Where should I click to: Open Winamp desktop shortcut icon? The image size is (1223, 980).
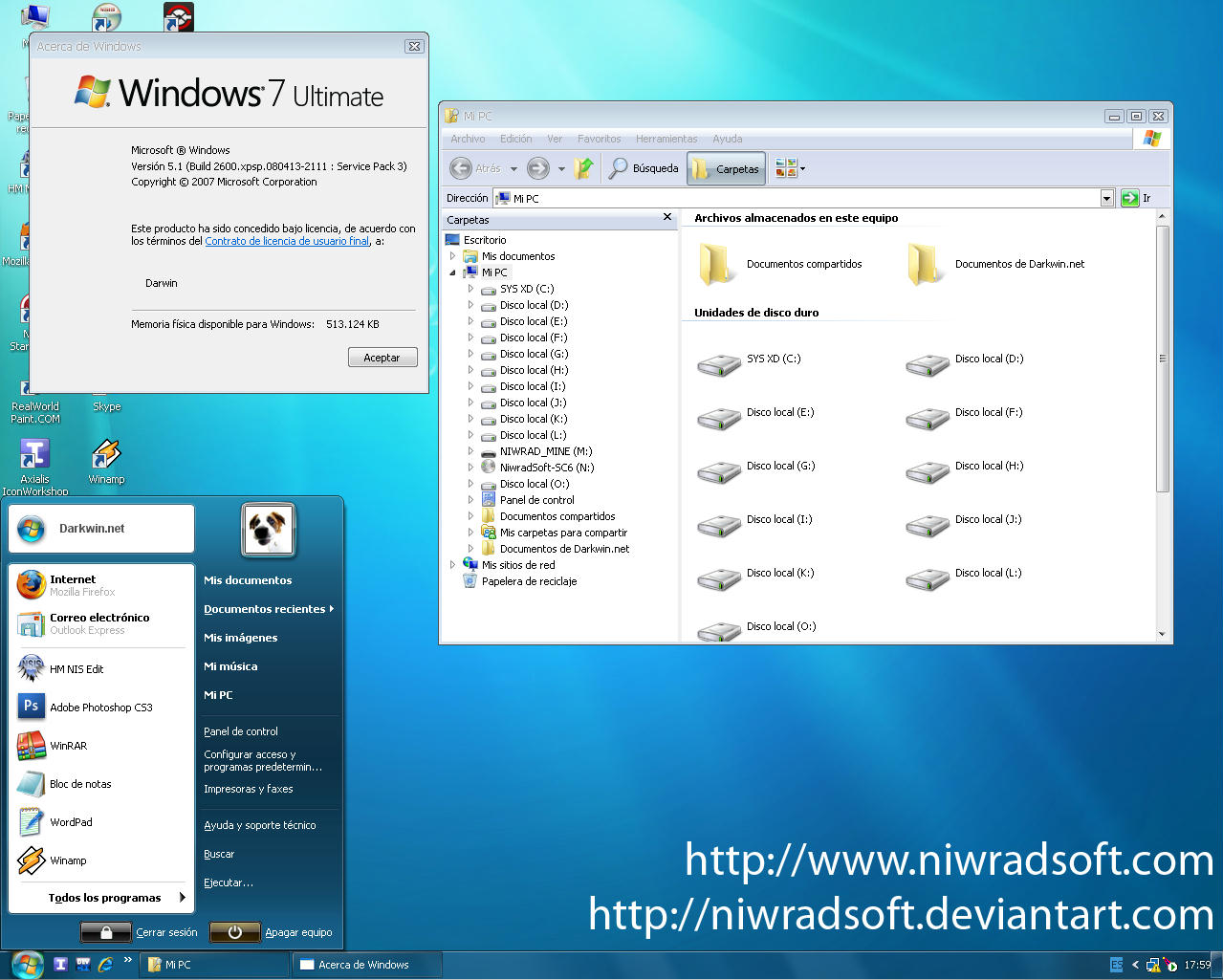(106, 455)
